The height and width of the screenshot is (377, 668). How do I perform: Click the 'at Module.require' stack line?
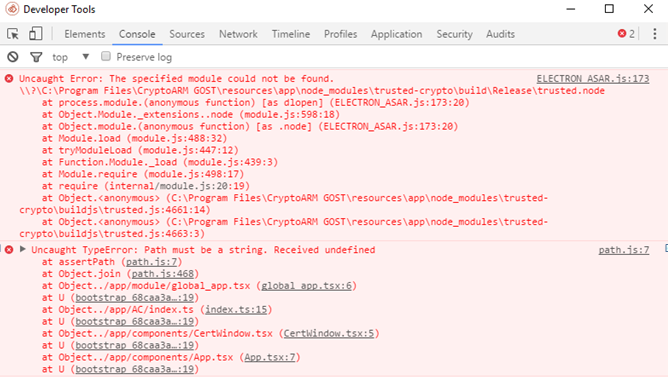pos(143,174)
